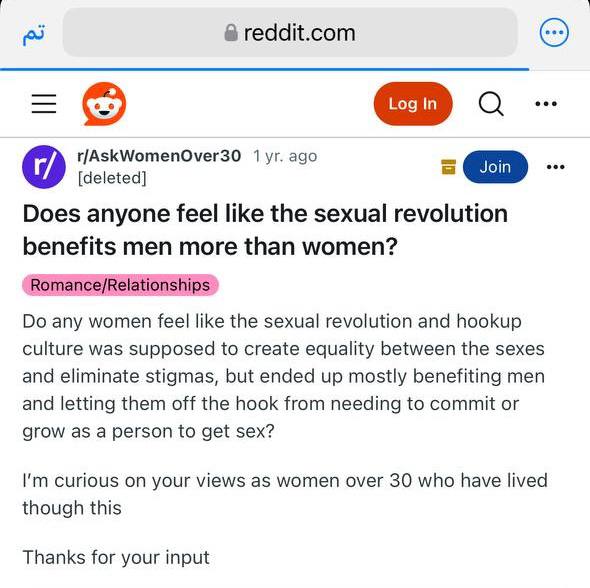Image resolution: width=590 pixels, height=588 pixels.
Task: Click the reddit.com address bar
Action: tap(290, 33)
